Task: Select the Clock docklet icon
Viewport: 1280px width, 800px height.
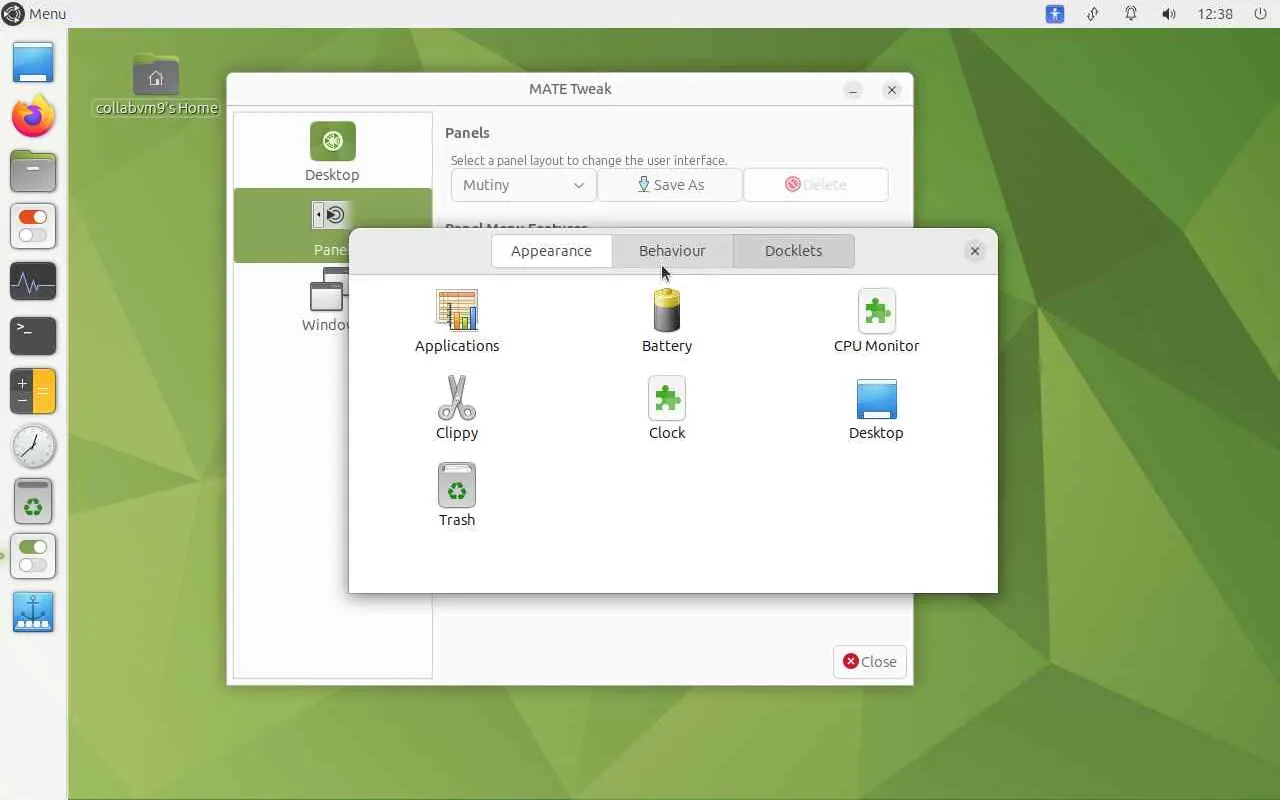Action: [667, 397]
